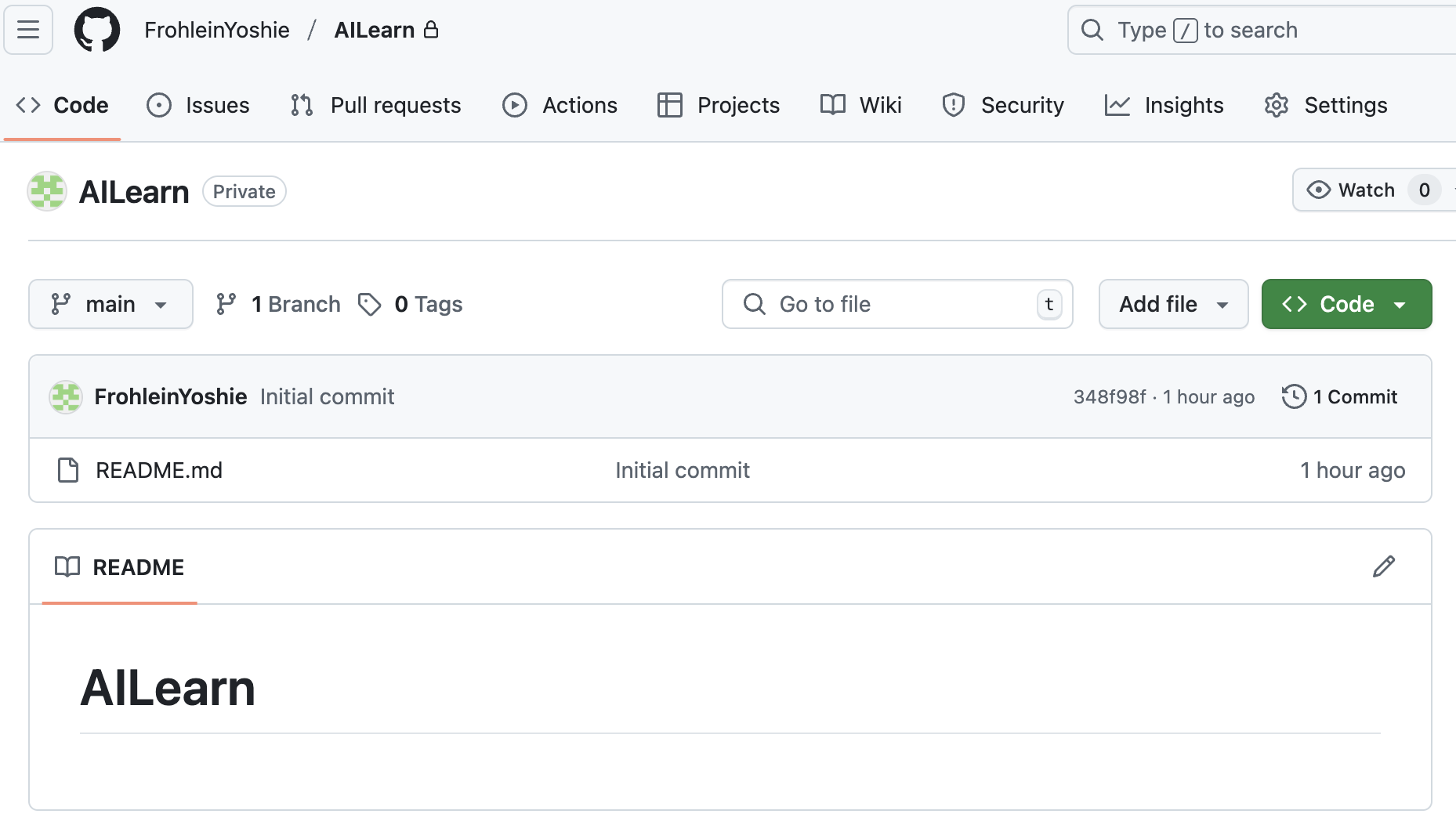Click the AILearn heading in README content
The height and width of the screenshot is (832, 1456).
click(x=168, y=688)
